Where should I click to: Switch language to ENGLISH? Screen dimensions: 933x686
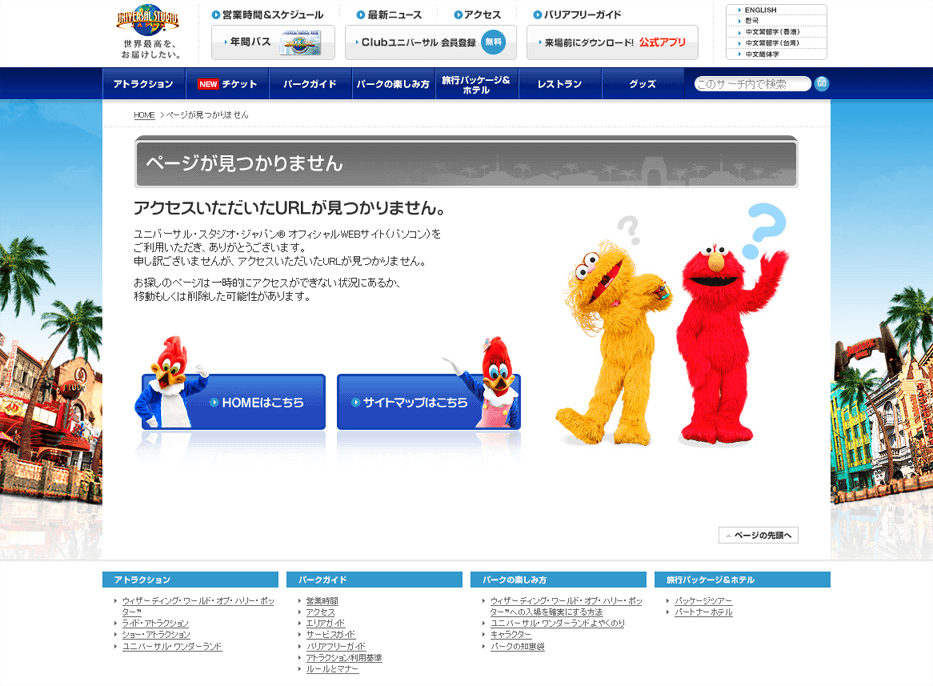760,10
